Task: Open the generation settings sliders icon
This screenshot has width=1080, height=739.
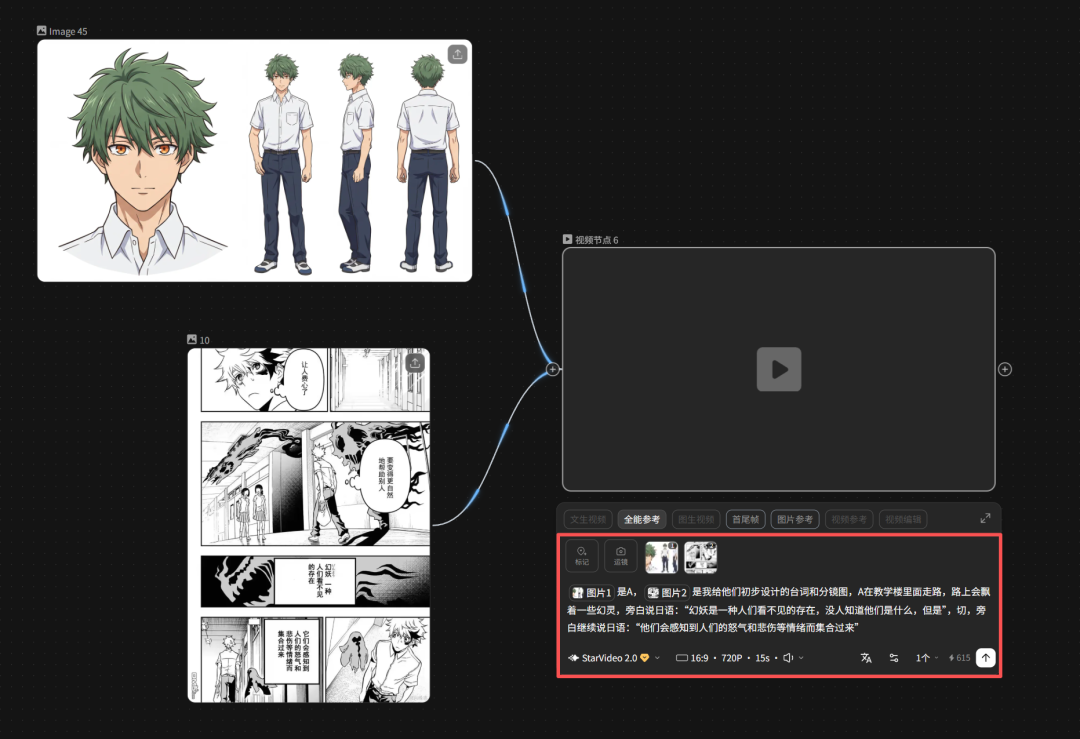Action: (894, 658)
